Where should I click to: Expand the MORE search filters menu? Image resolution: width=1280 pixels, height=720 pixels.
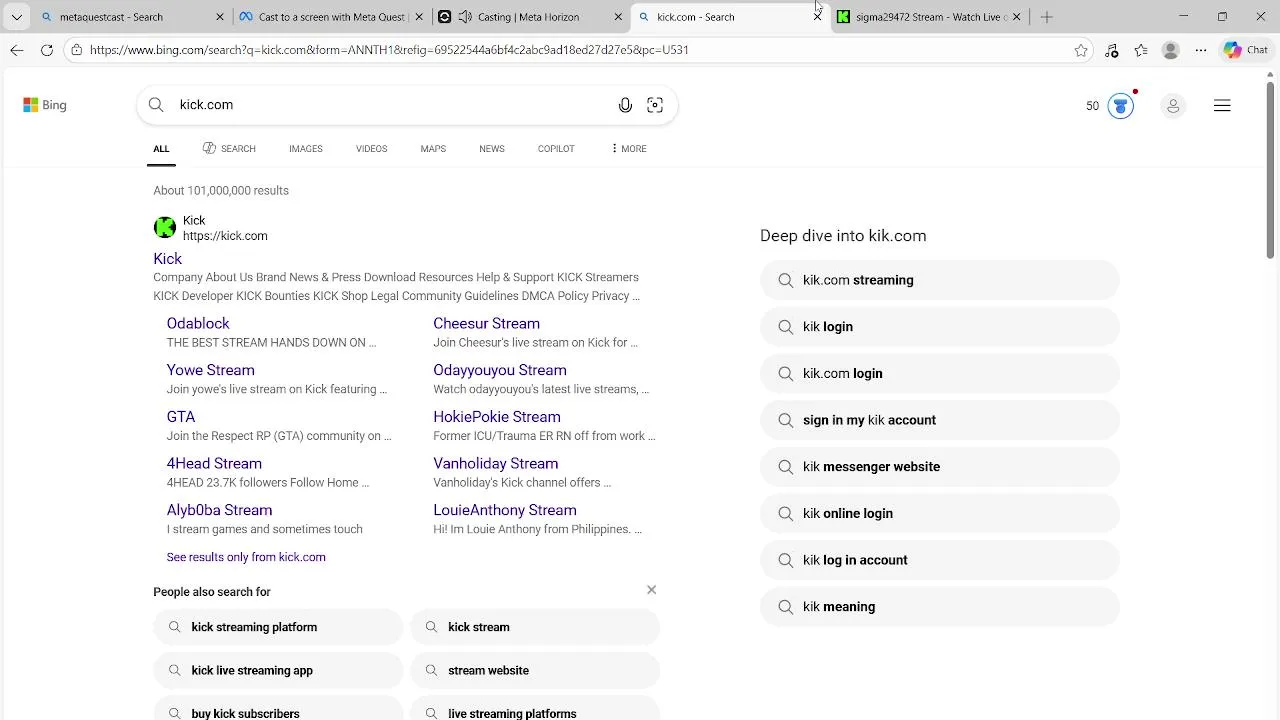pos(628,149)
